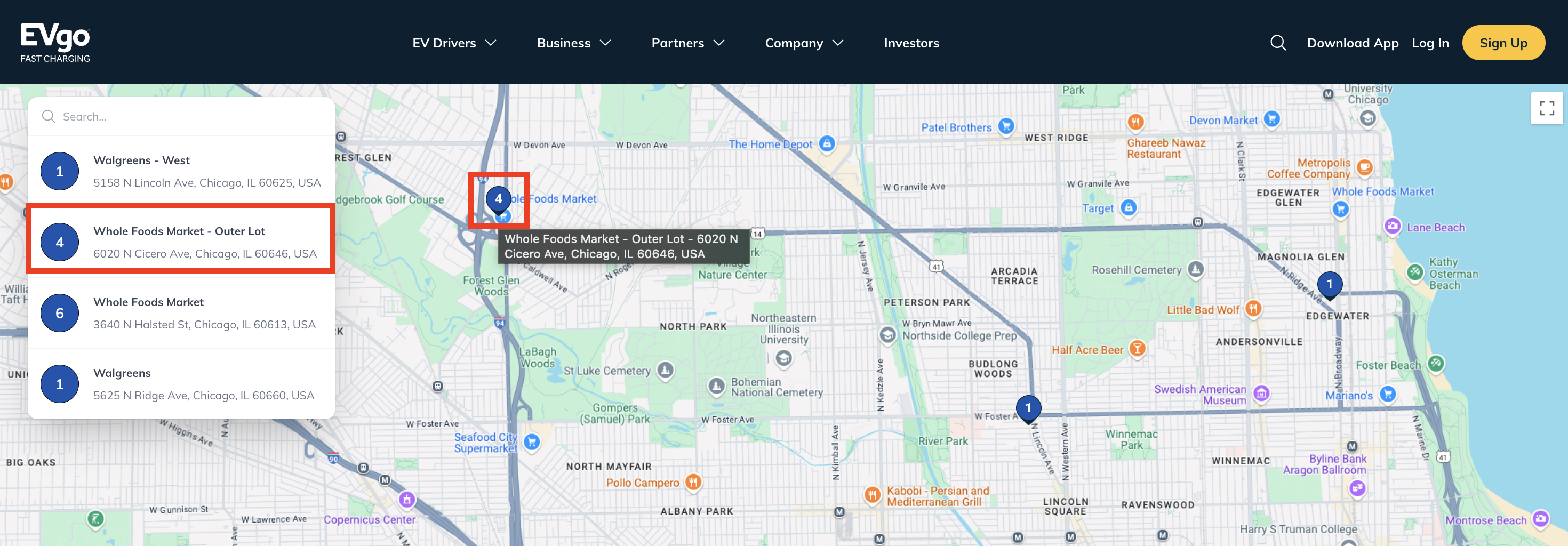Screen dimensions: 1568x546
Task: Open the Company dropdown menu
Action: click(x=804, y=43)
